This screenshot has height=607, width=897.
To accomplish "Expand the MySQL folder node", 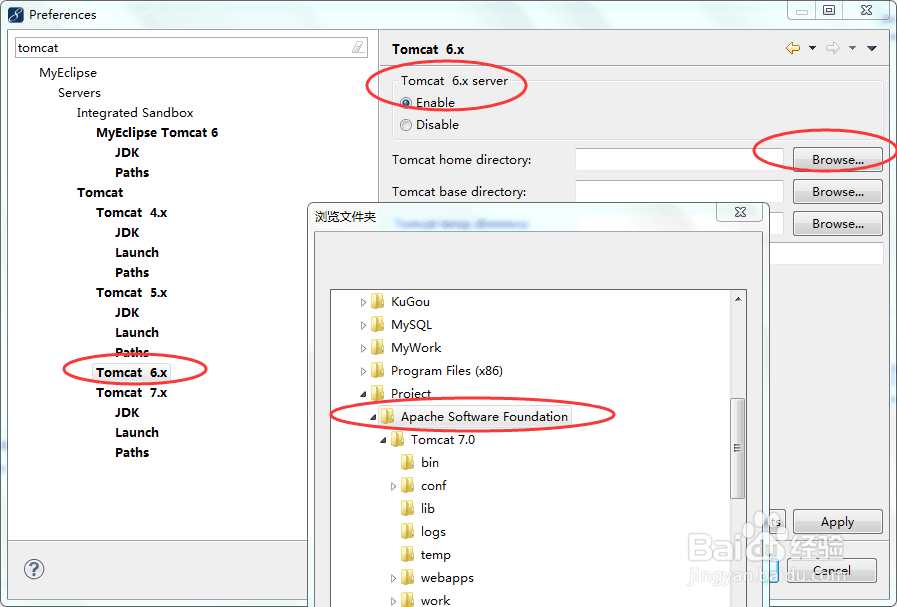I will click(363, 325).
